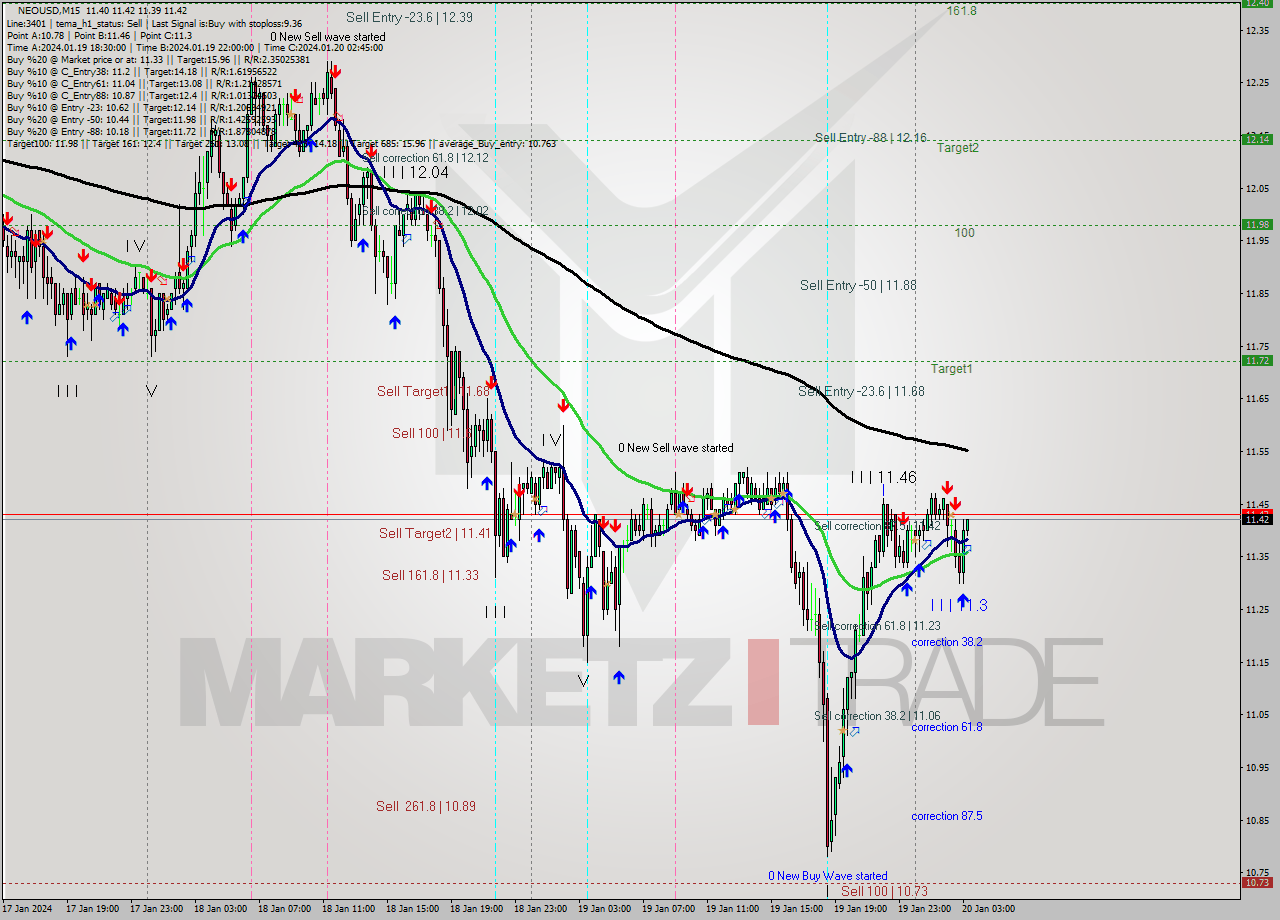This screenshot has height=920, width=1280.
Task: Select the green '161.8' Fibonacci label
Action: coord(962,11)
